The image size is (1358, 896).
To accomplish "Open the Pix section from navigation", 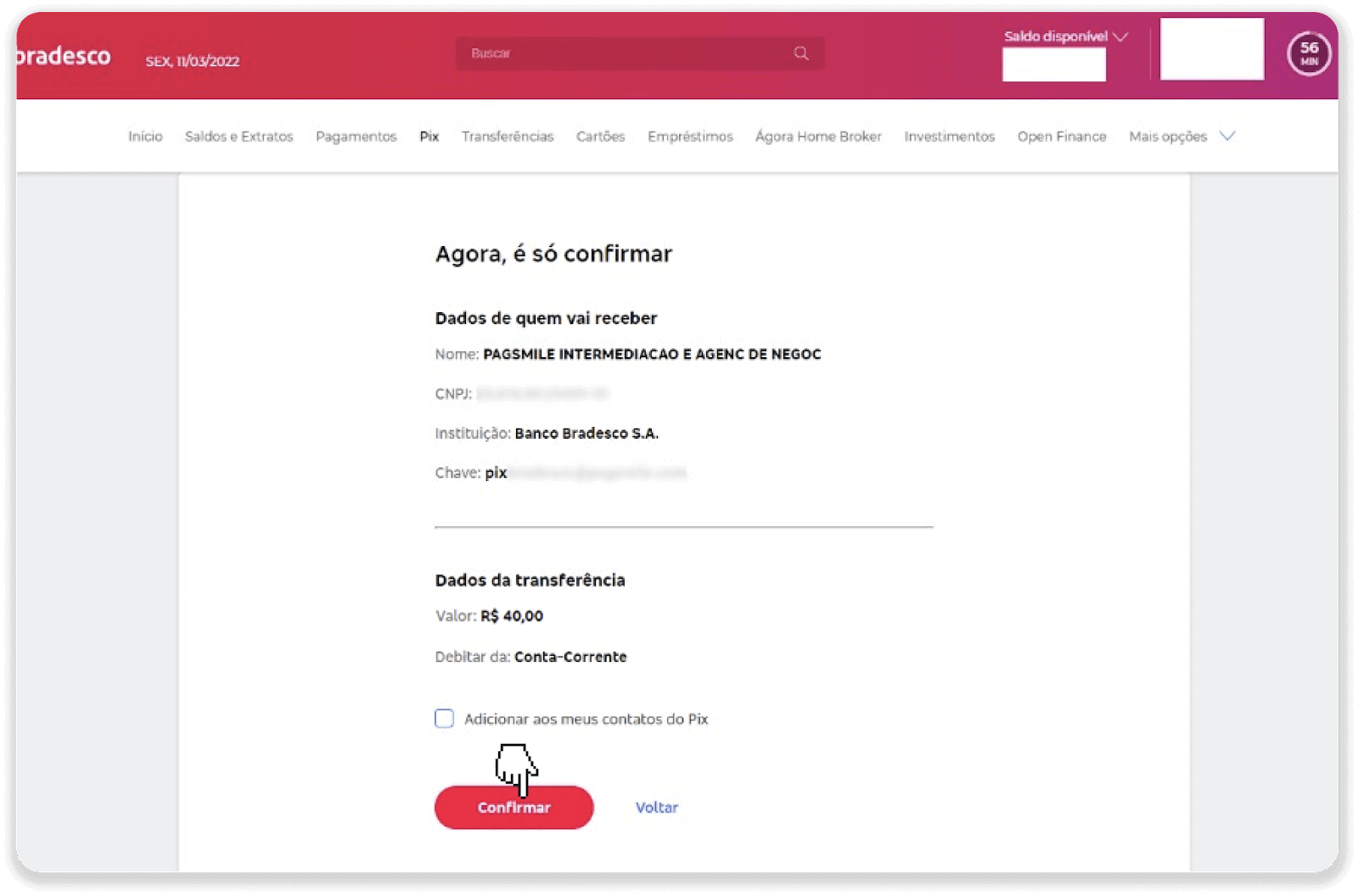I will click(x=429, y=136).
